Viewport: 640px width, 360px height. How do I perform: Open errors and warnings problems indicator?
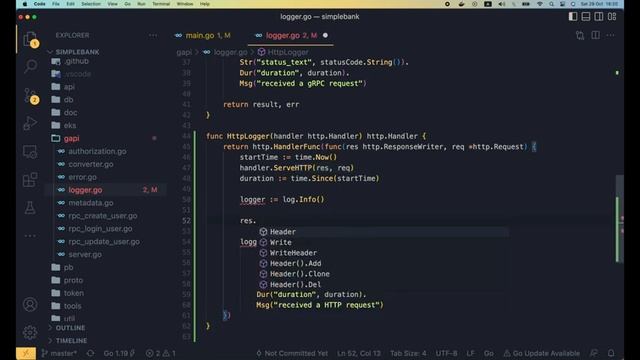point(160,353)
